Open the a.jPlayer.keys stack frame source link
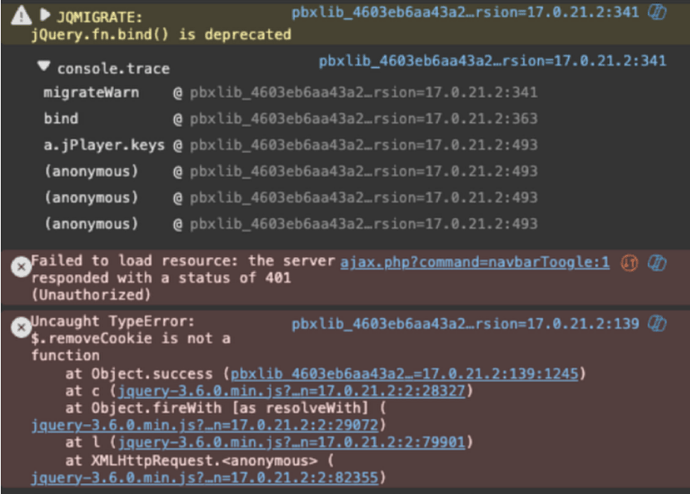 click(x=363, y=145)
